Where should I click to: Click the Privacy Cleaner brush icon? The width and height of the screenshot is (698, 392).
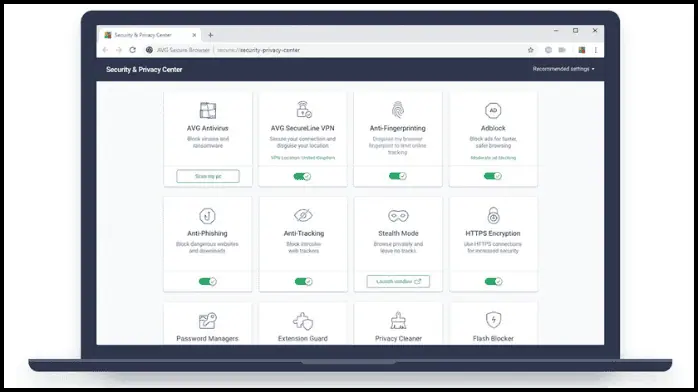pos(398,320)
